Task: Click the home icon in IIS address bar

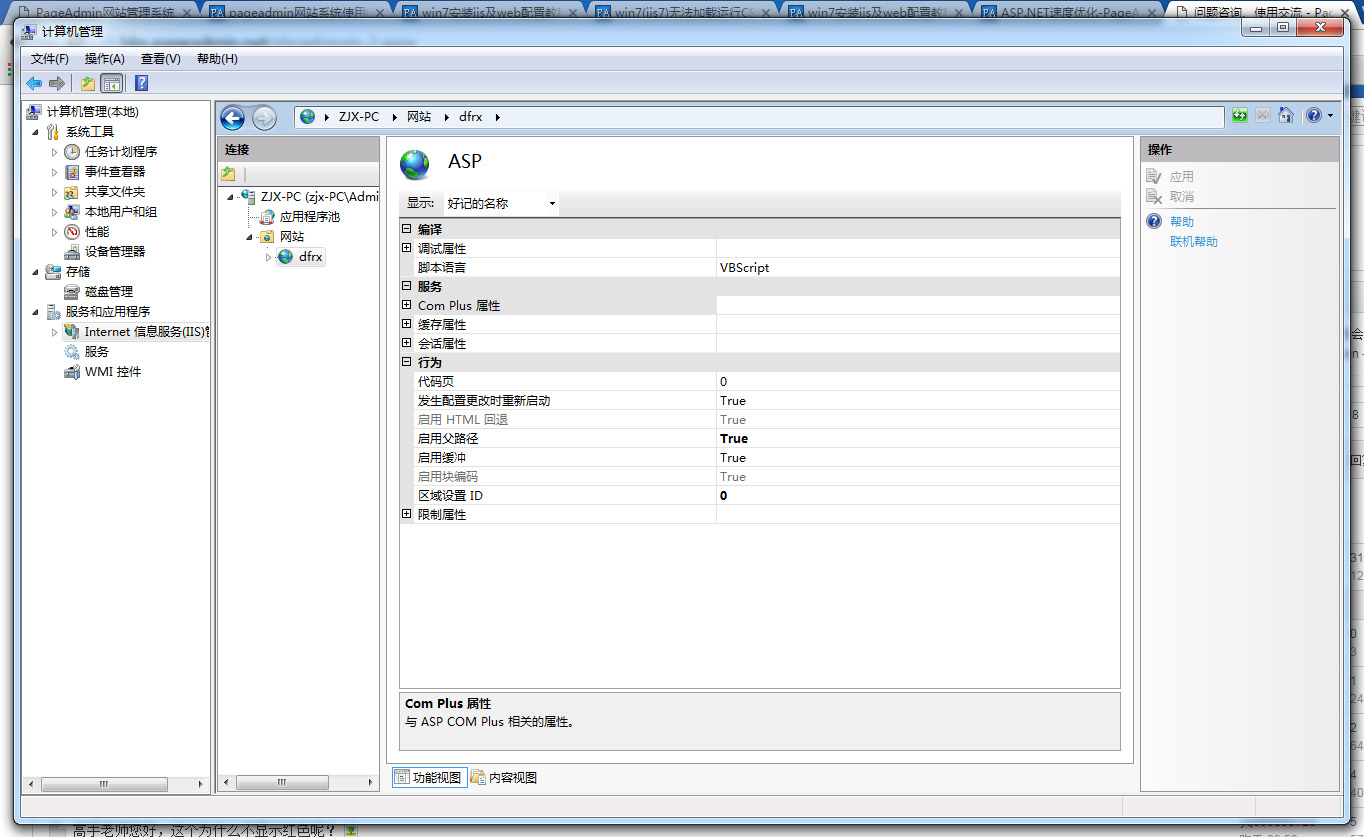Action: click(1286, 116)
